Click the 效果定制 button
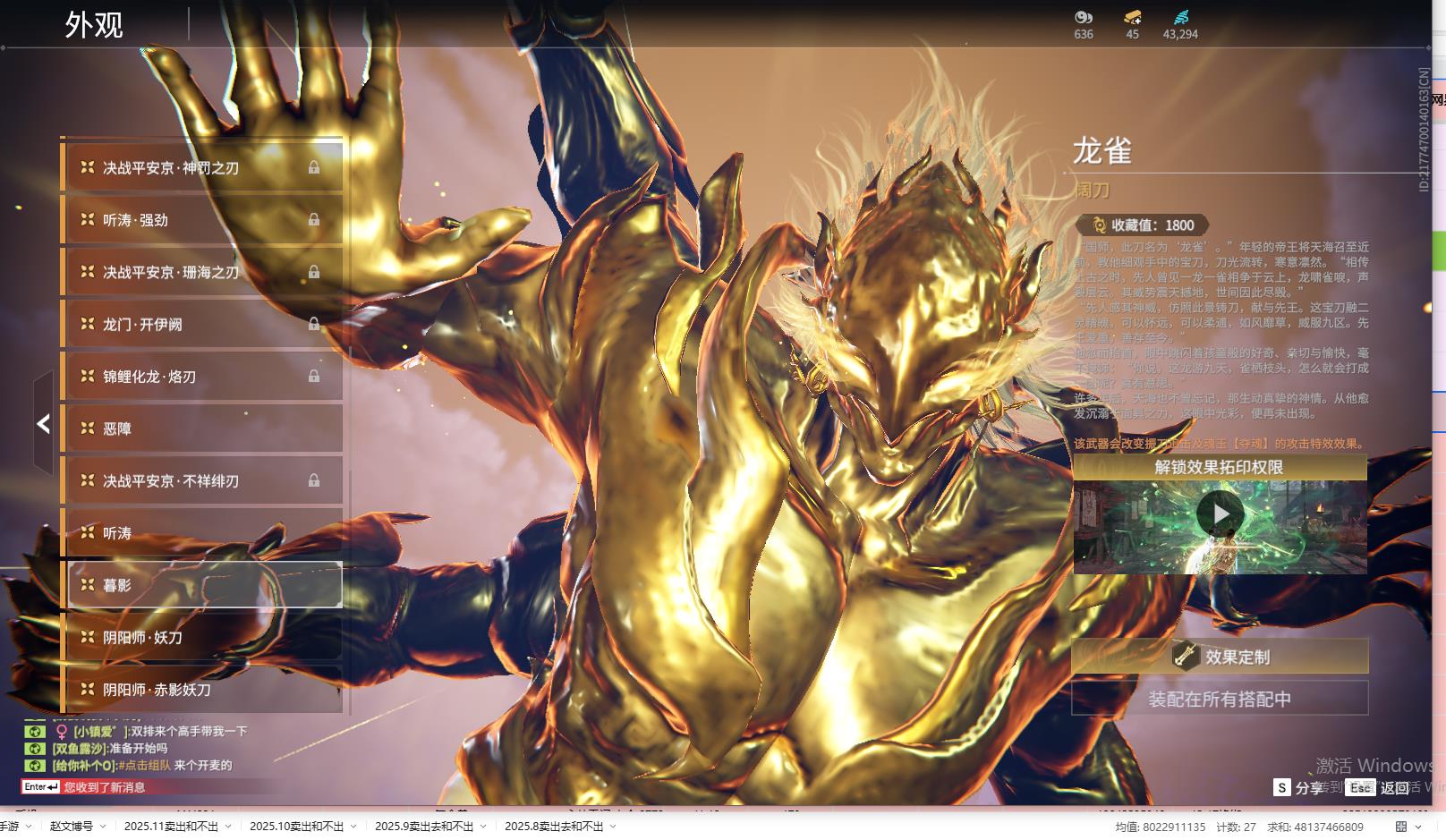Screen dimensions: 1446x840 pyautogui.click(x=1220, y=656)
